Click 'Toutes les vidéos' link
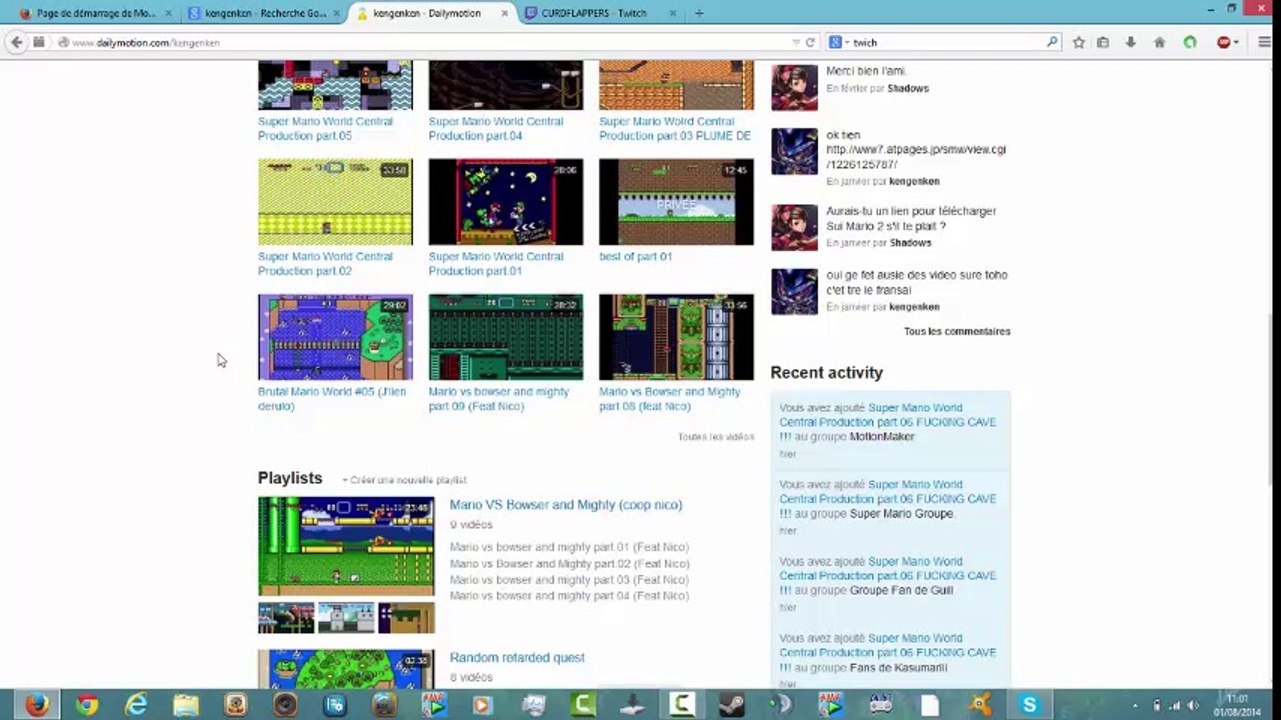Image resolution: width=1281 pixels, height=720 pixels. pyautogui.click(x=716, y=437)
